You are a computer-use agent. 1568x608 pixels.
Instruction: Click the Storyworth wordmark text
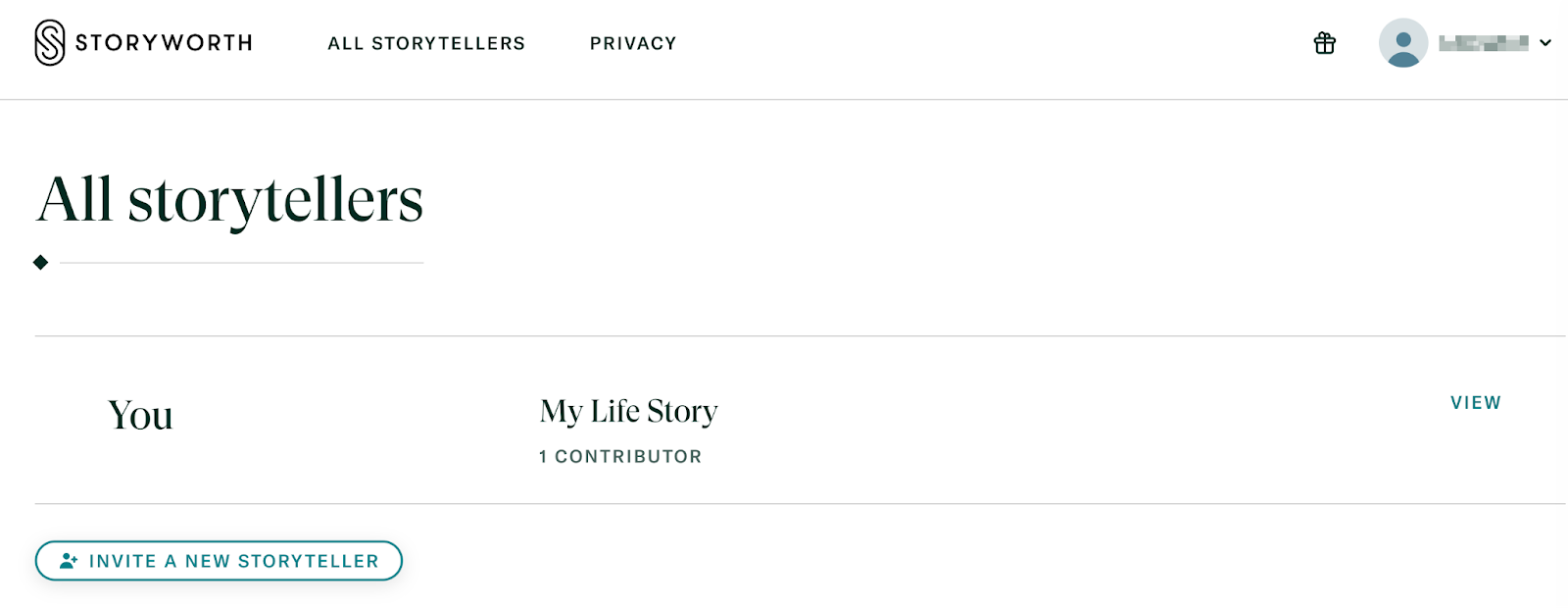coord(164,43)
